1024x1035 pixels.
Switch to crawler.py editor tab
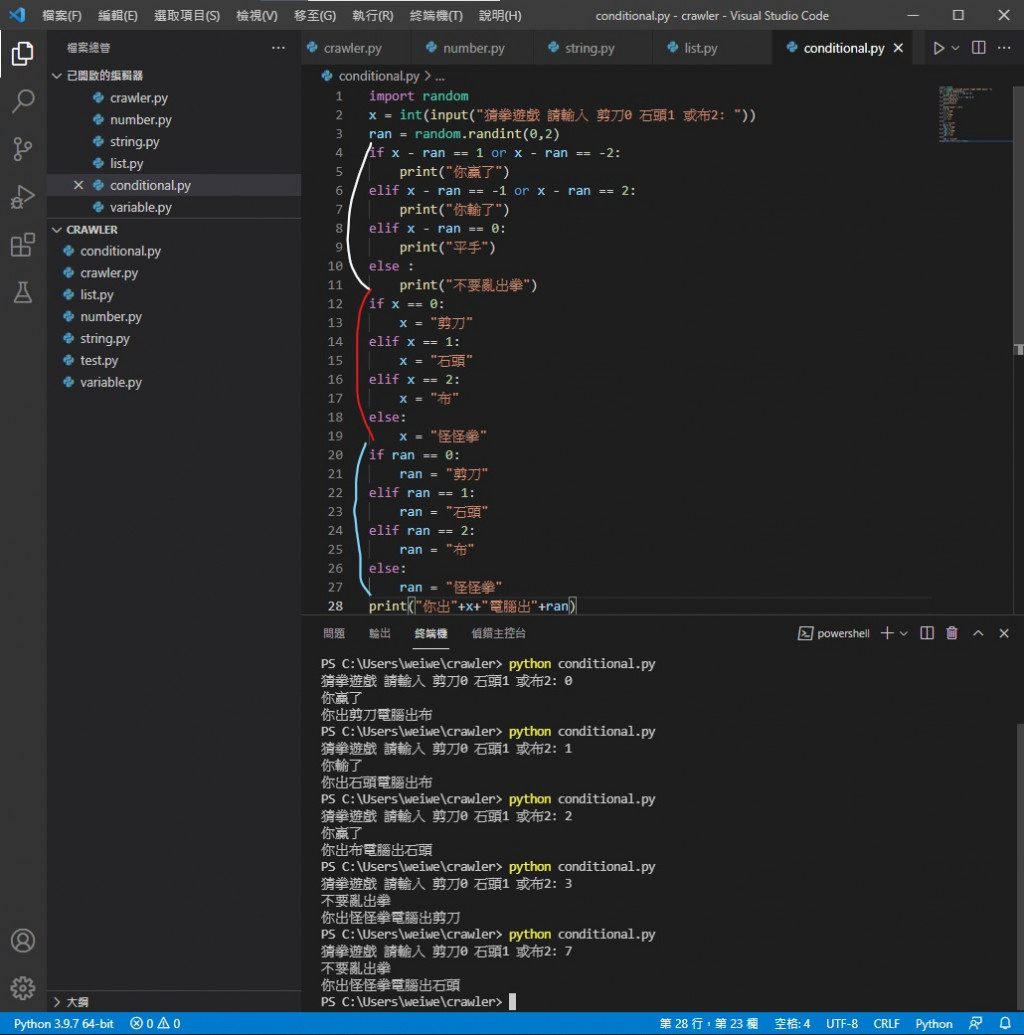[x=353, y=48]
